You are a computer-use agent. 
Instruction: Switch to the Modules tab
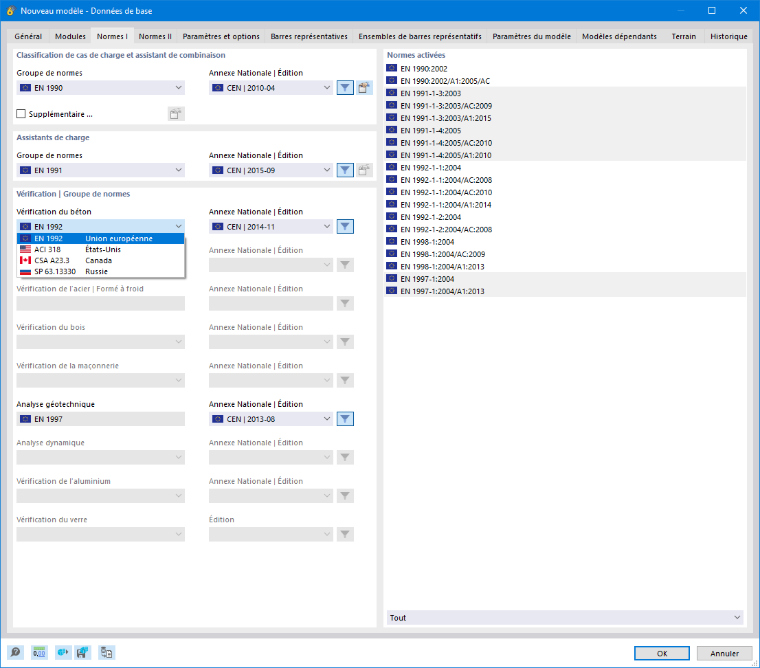pyautogui.click(x=70, y=36)
